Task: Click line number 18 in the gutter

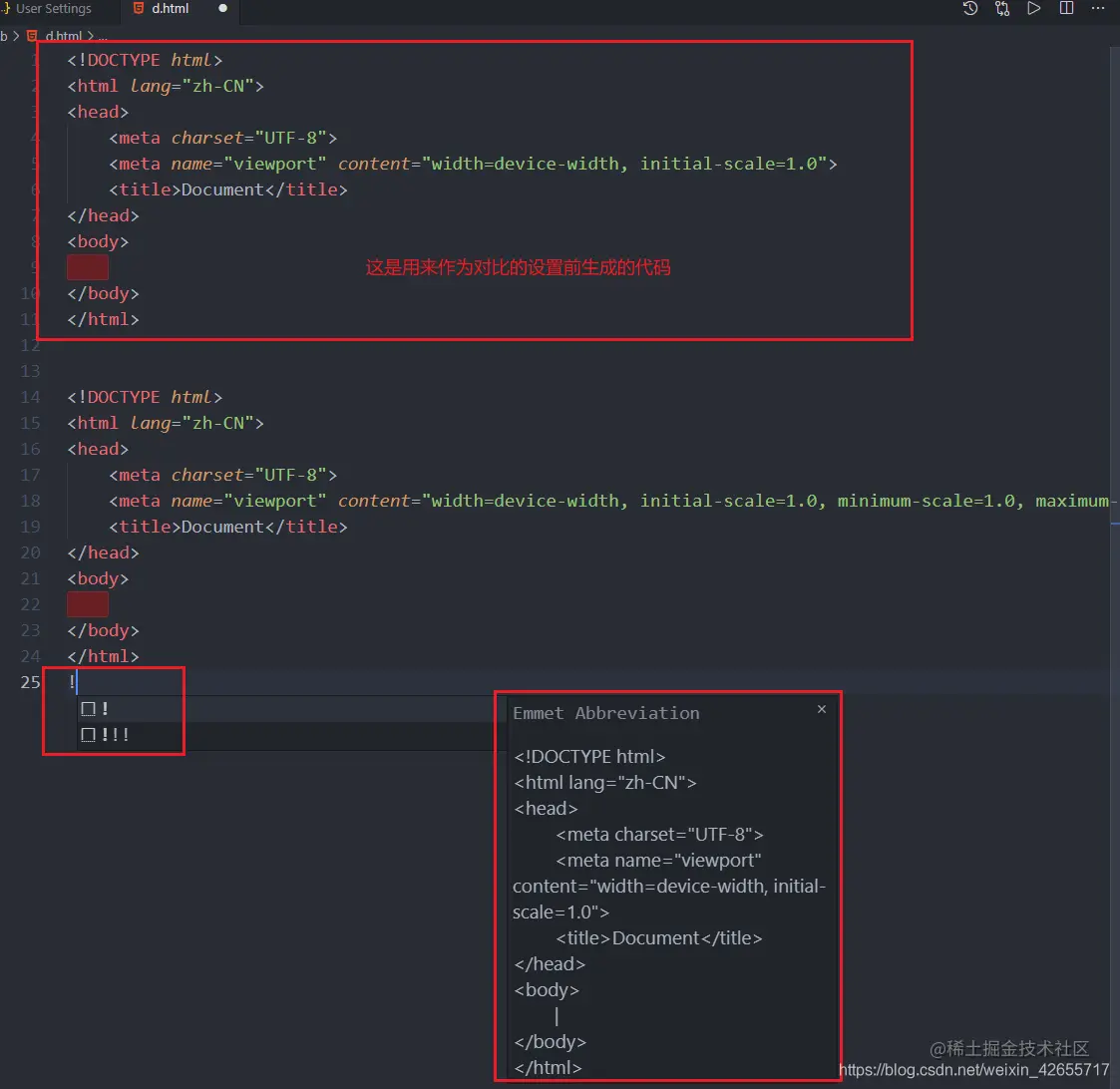Action: click(x=30, y=501)
